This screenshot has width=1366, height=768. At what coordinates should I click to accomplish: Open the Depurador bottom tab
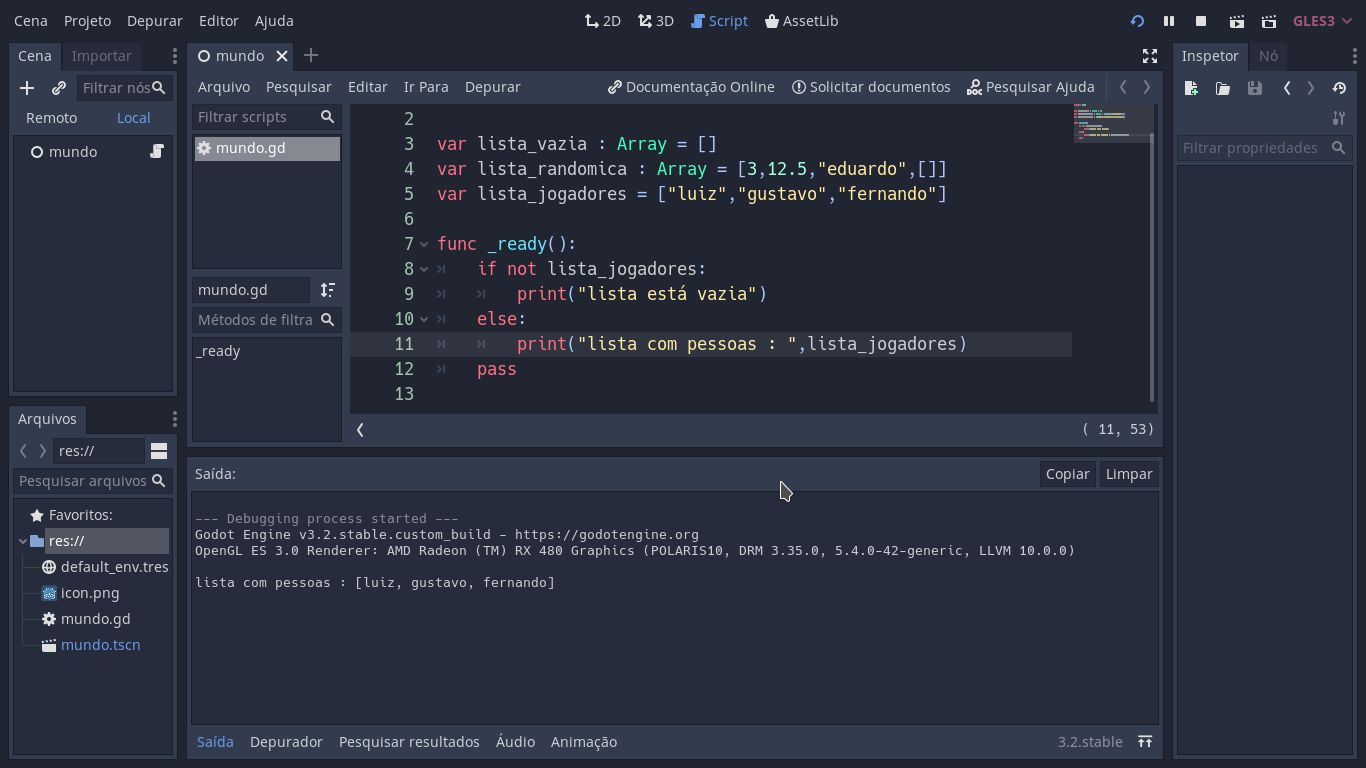[286, 742]
